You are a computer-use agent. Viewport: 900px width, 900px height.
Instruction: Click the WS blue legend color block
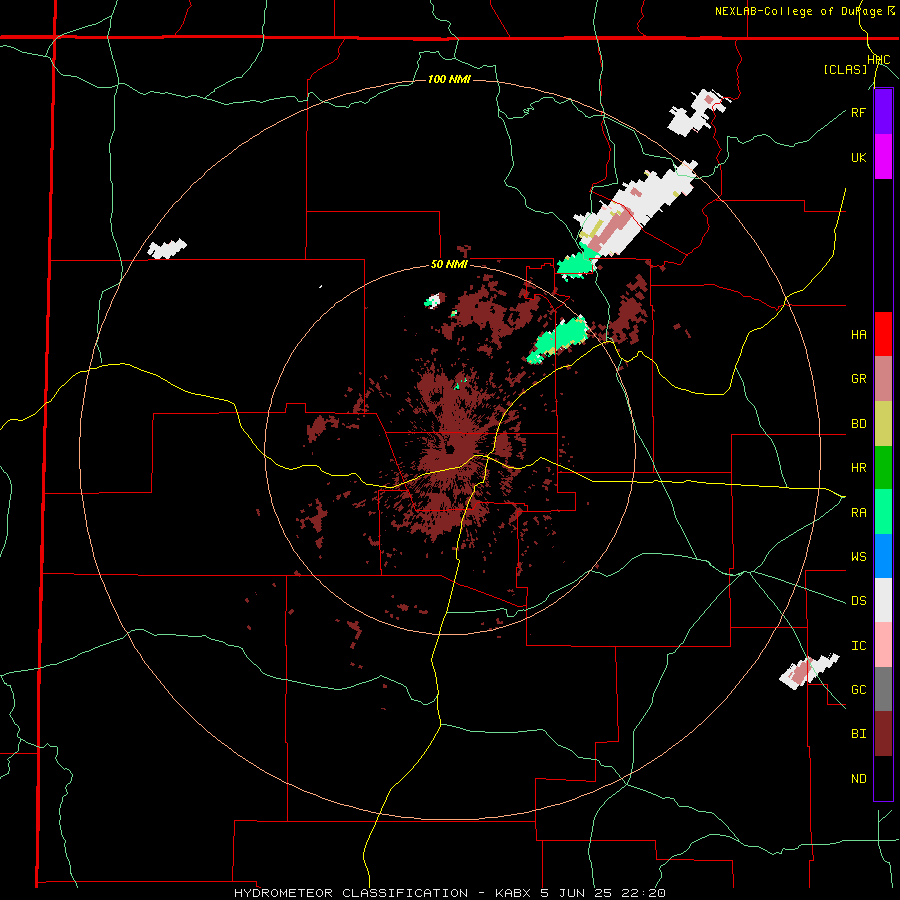coord(883,556)
